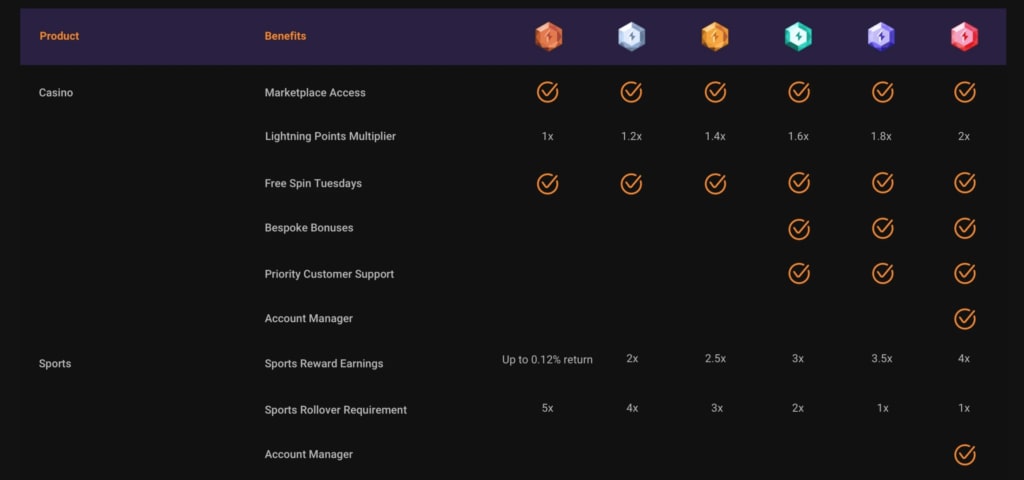The width and height of the screenshot is (1024, 480).
Task: Click Sports Rollover 4x in silver column
Action: (x=632, y=408)
